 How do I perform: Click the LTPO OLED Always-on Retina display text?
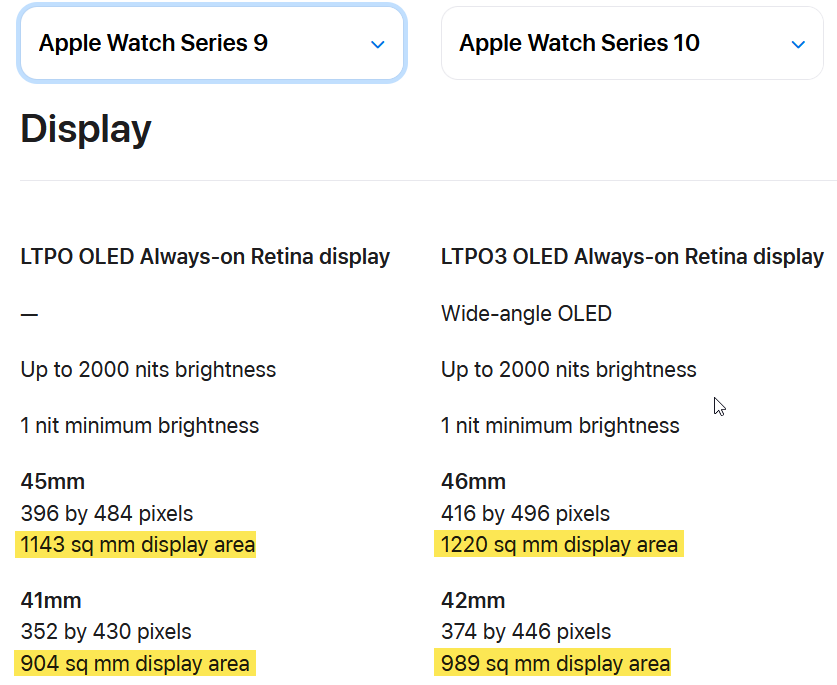click(205, 257)
